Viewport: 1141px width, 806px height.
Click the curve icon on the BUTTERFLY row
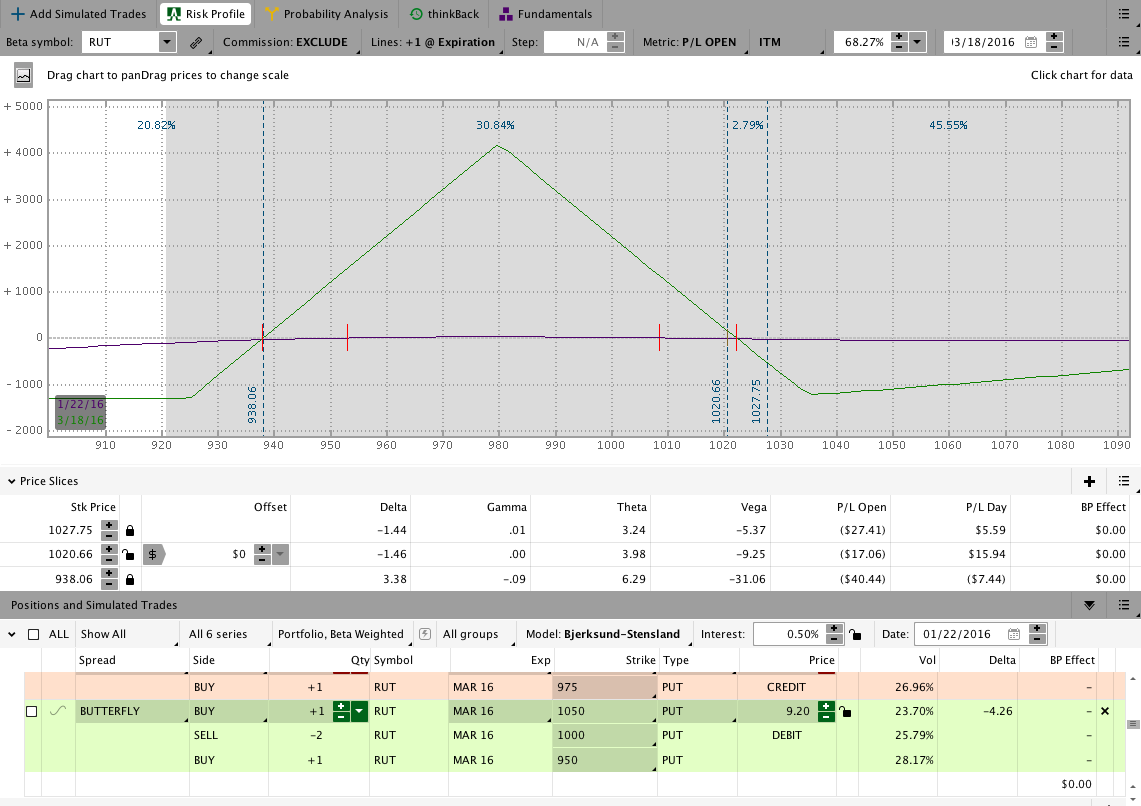pos(58,711)
